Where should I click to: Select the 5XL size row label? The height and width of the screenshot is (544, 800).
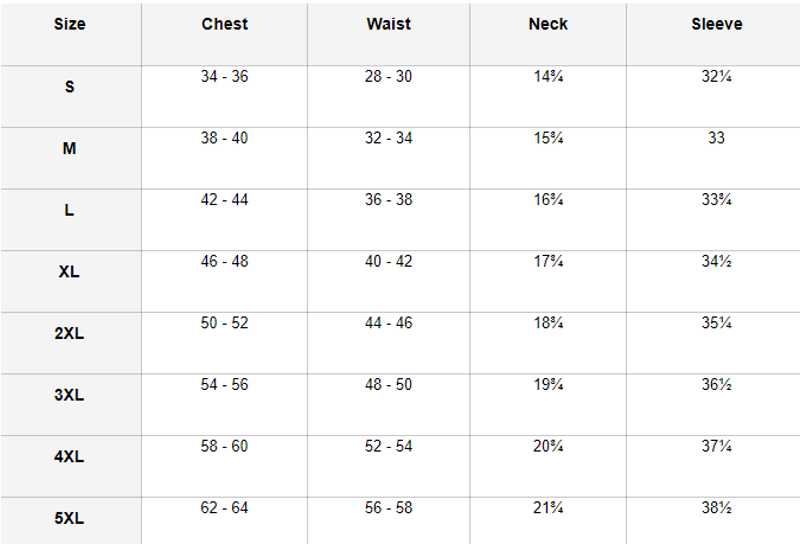point(70,519)
